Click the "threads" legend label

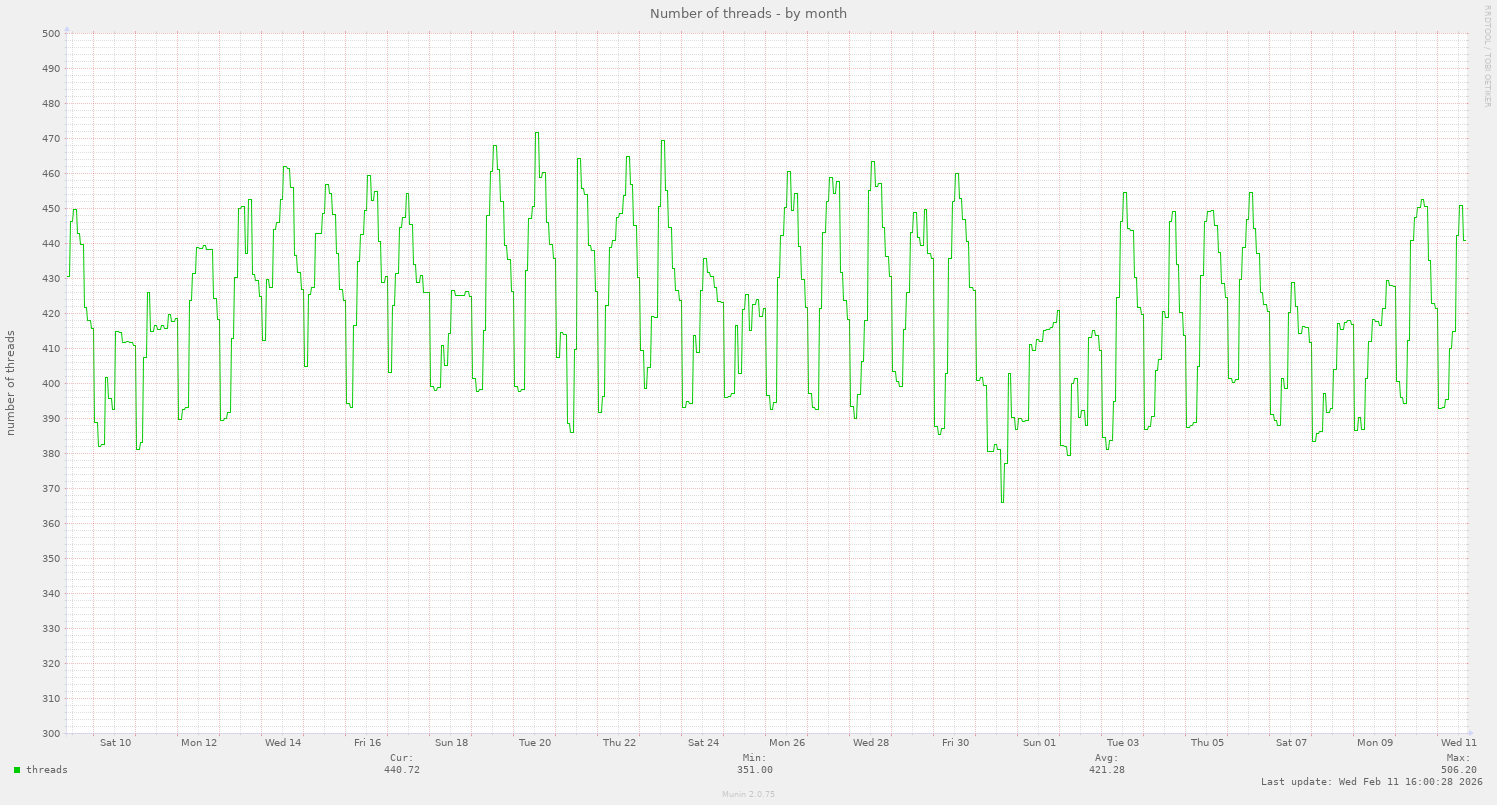(47, 770)
